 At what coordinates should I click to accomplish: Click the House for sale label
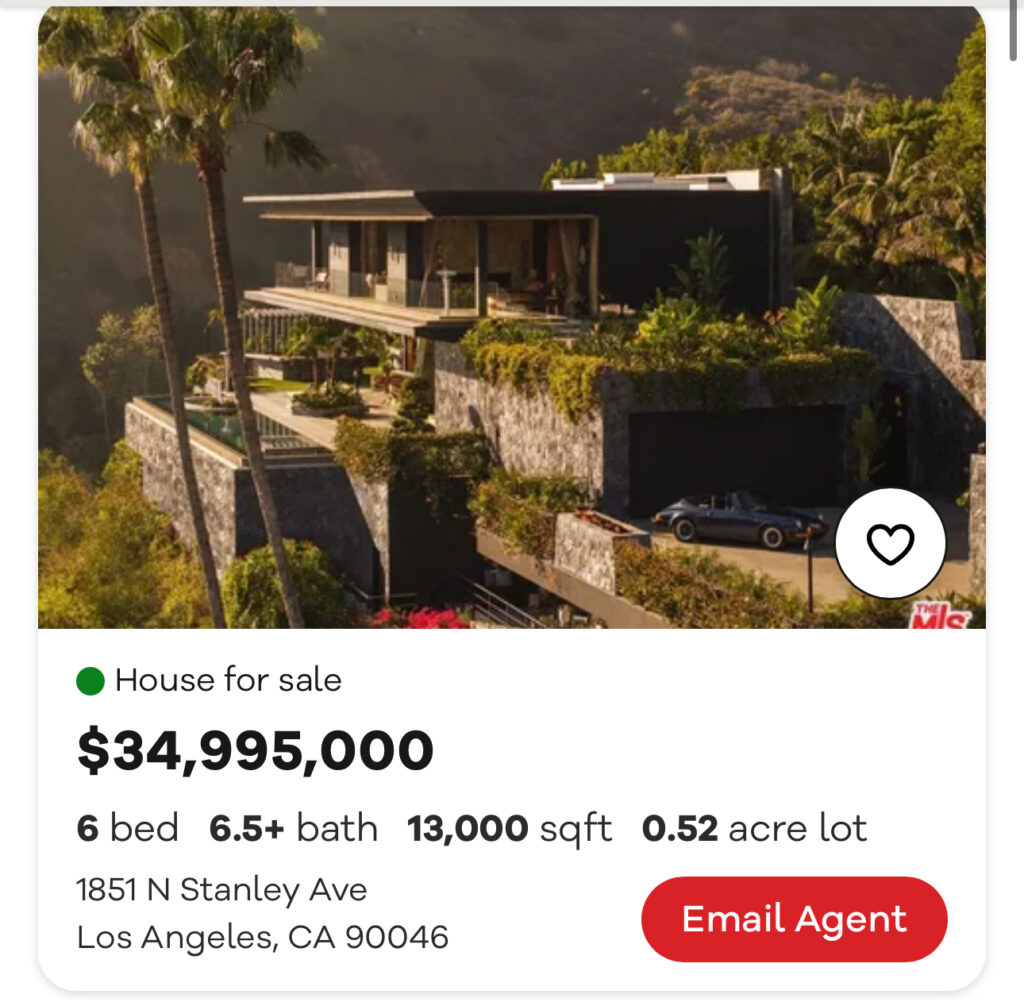point(228,681)
